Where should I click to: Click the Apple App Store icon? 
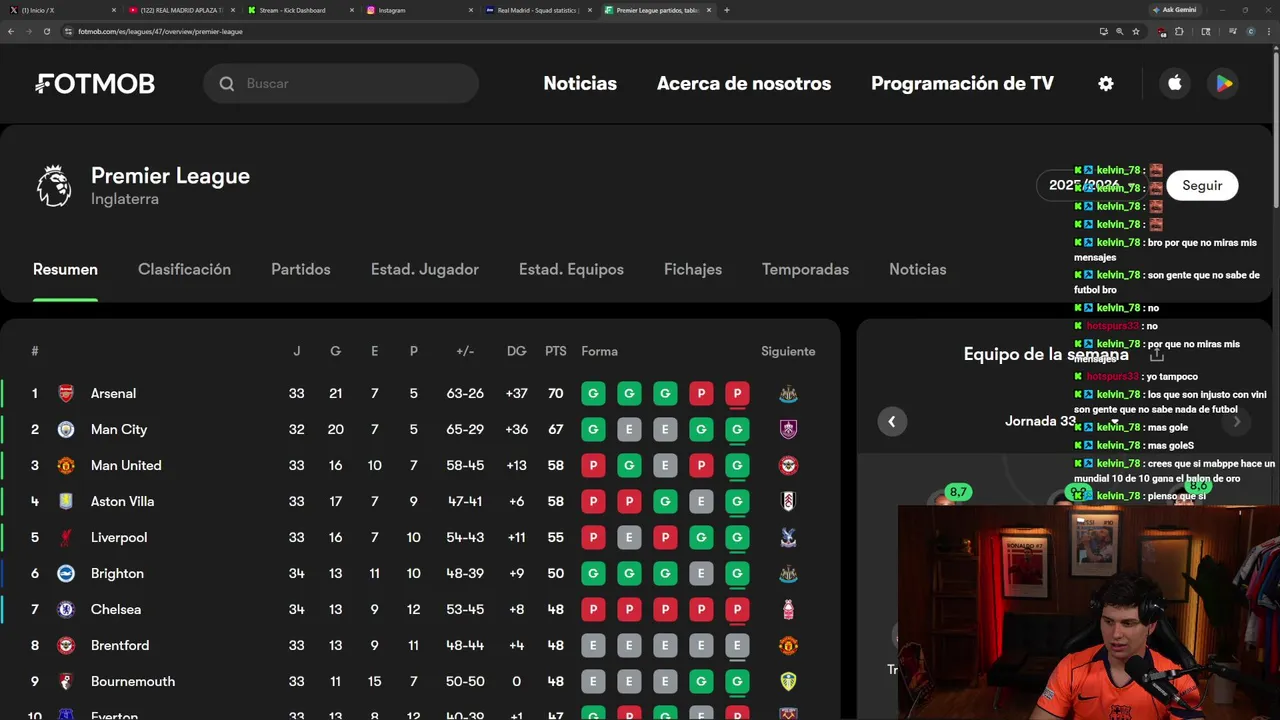(1175, 84)
